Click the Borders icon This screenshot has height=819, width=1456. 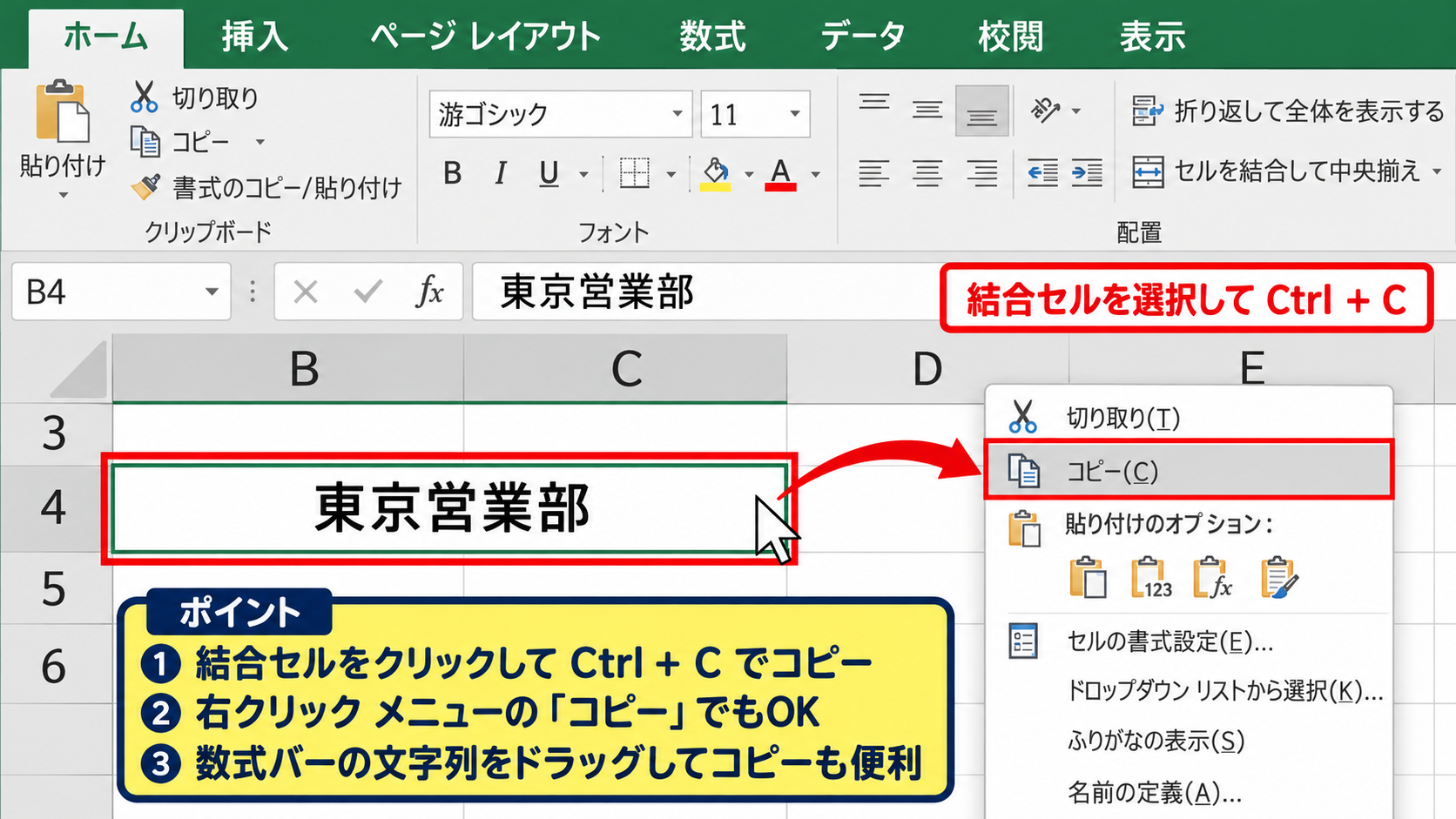tap(634, 173)
